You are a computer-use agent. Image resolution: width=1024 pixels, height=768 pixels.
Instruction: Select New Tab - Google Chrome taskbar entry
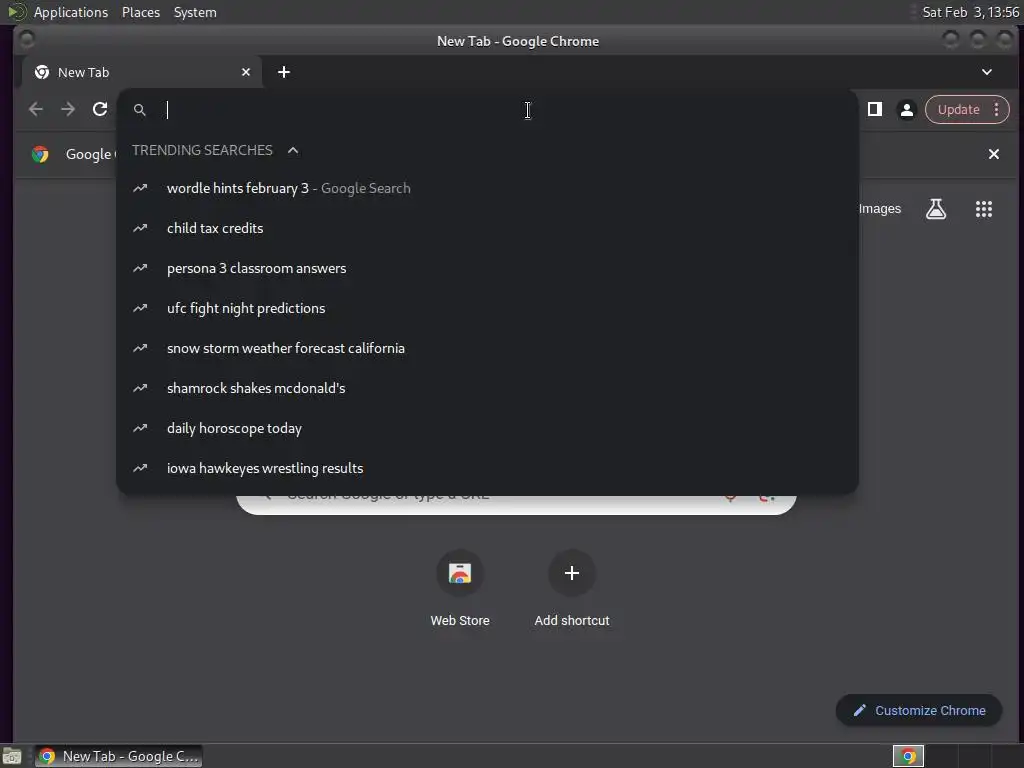point(119,756)
